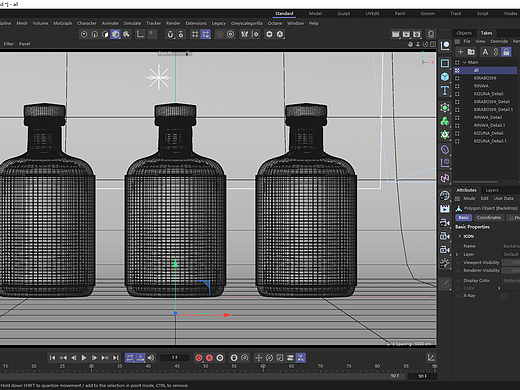
Task: Toggle the take lock overrides padlock
Action: click(x=506, y=52)
